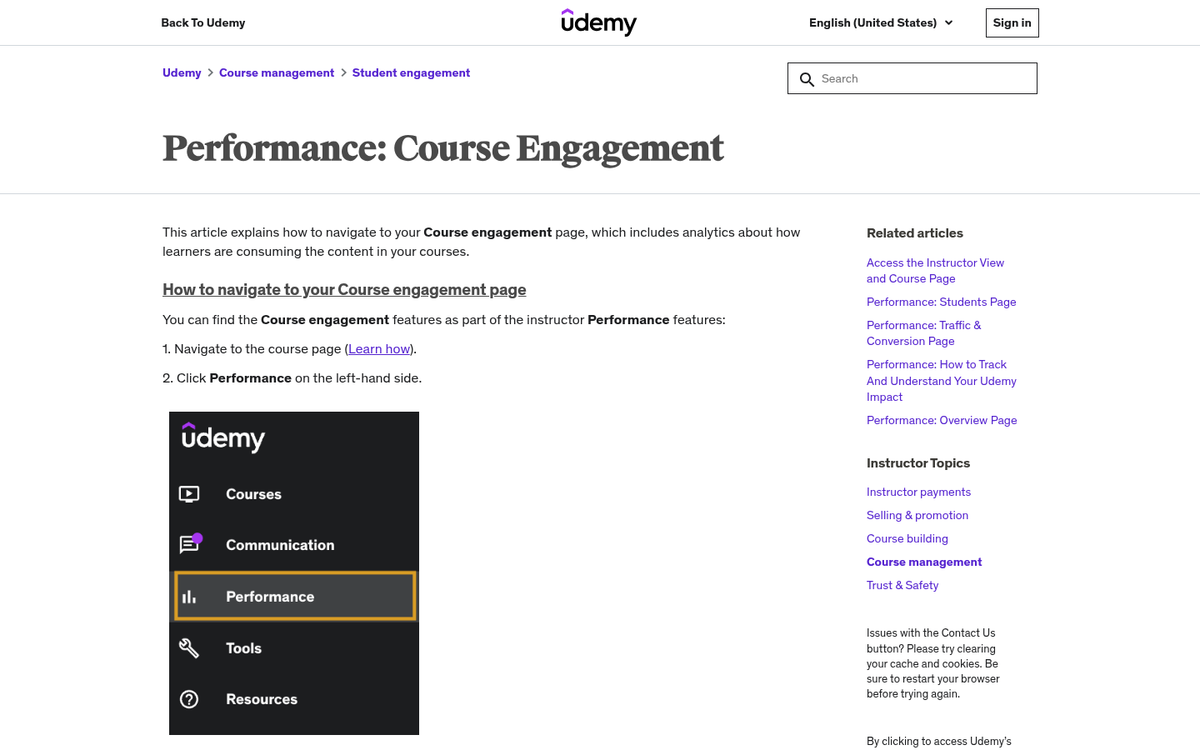Click the search magnifier icon
The width and height of the screenshot is (1200, 750).
tap(807, 78)
